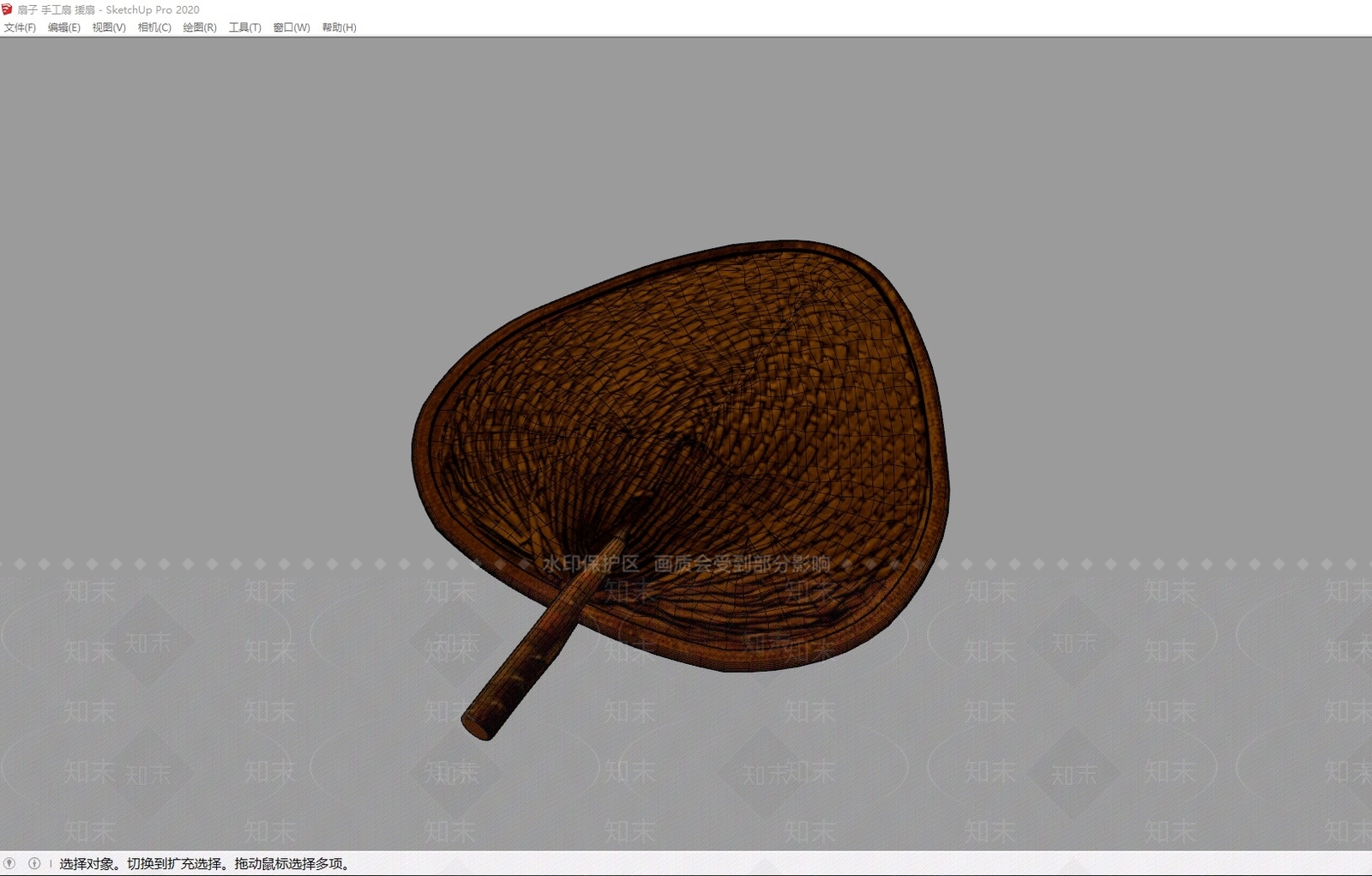Screen dimensions: 1372x876
Task: Open the 绘图(R) draw menu
Action: [x=200, y=27]
